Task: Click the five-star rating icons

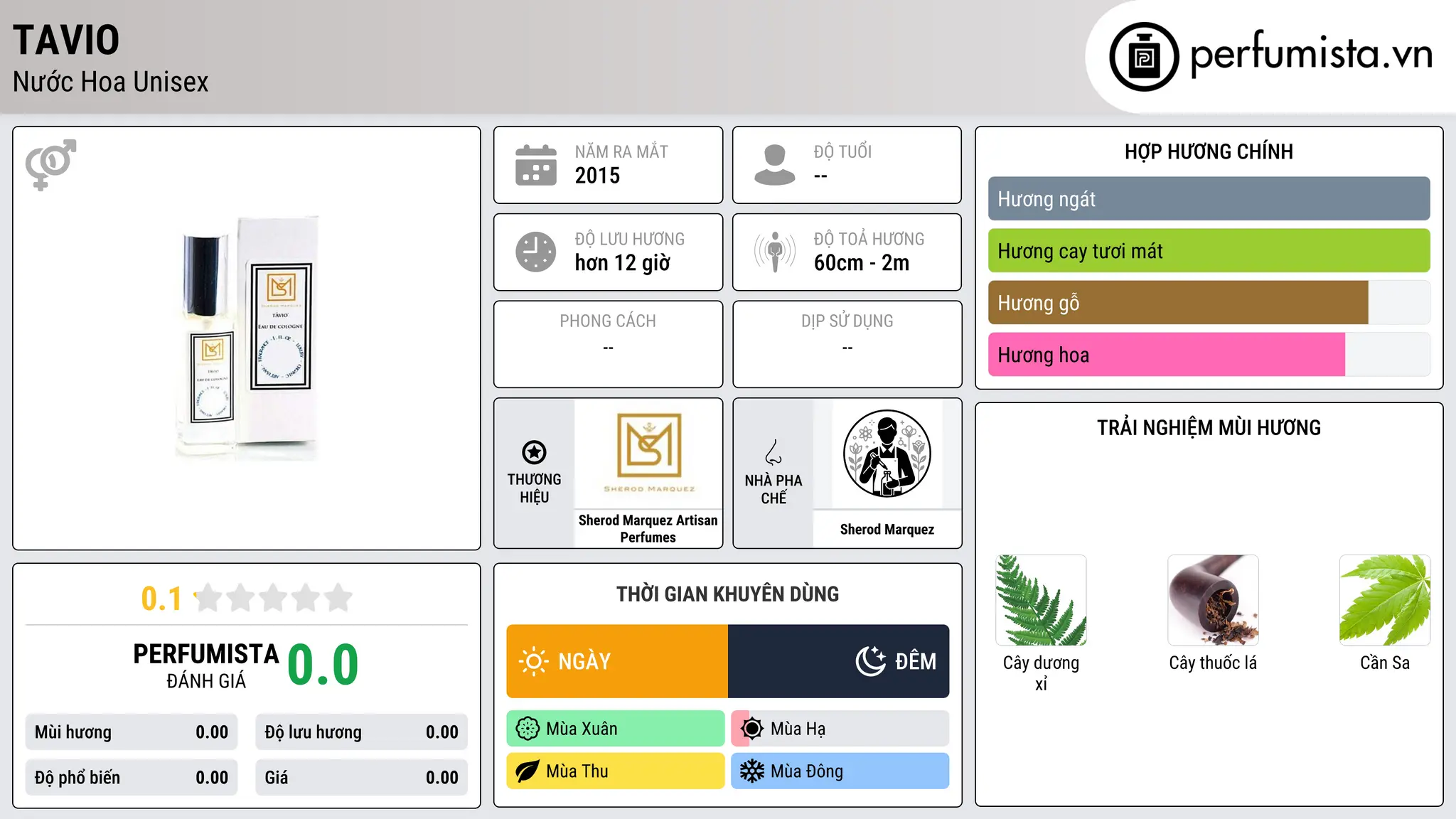Action: (274, 598)
